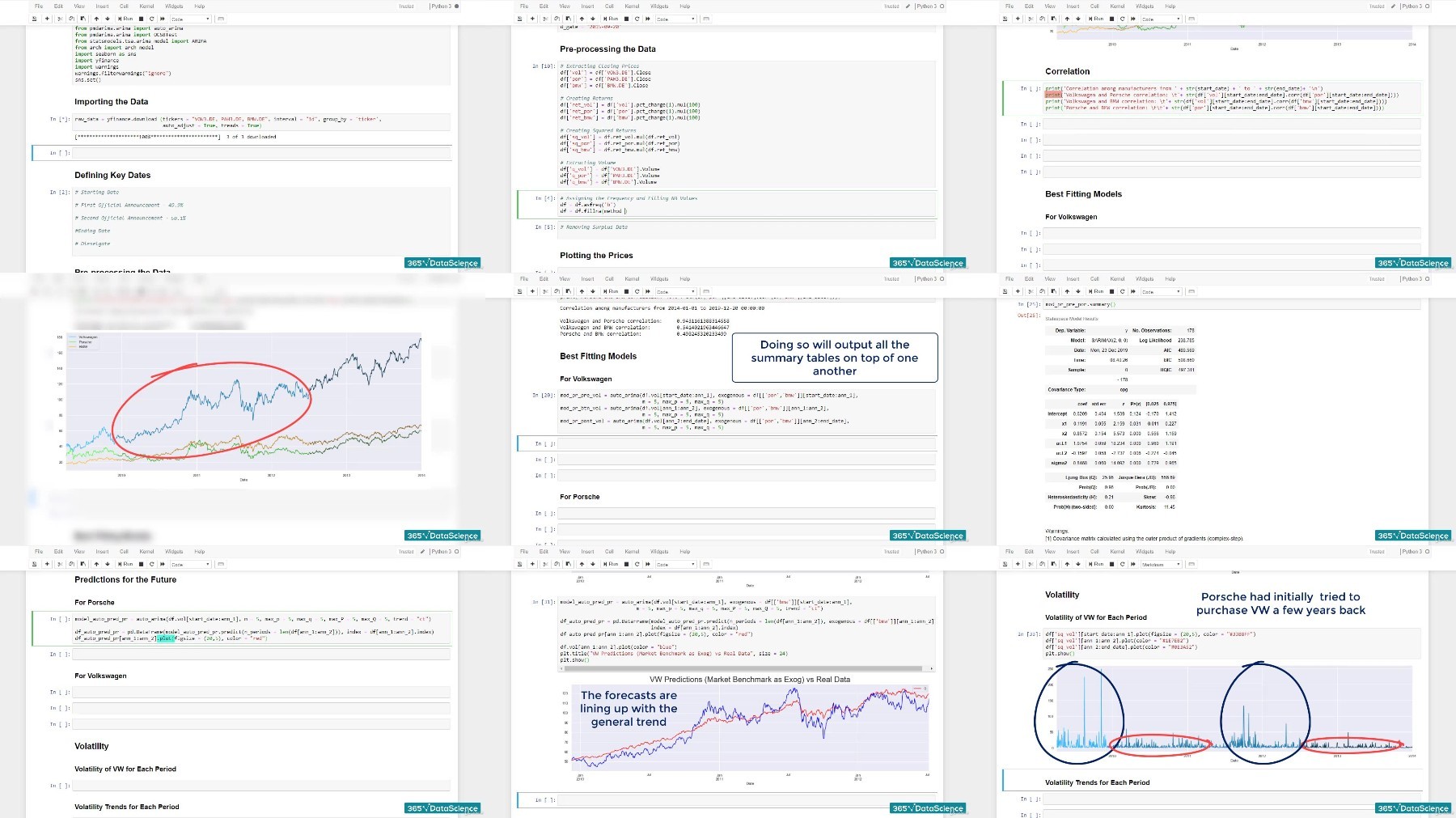Click the 'Correlation' heading in the Correlation notebook
Image resolution: width=1456 pixels, height=818 pixels.
[1067, 71]
